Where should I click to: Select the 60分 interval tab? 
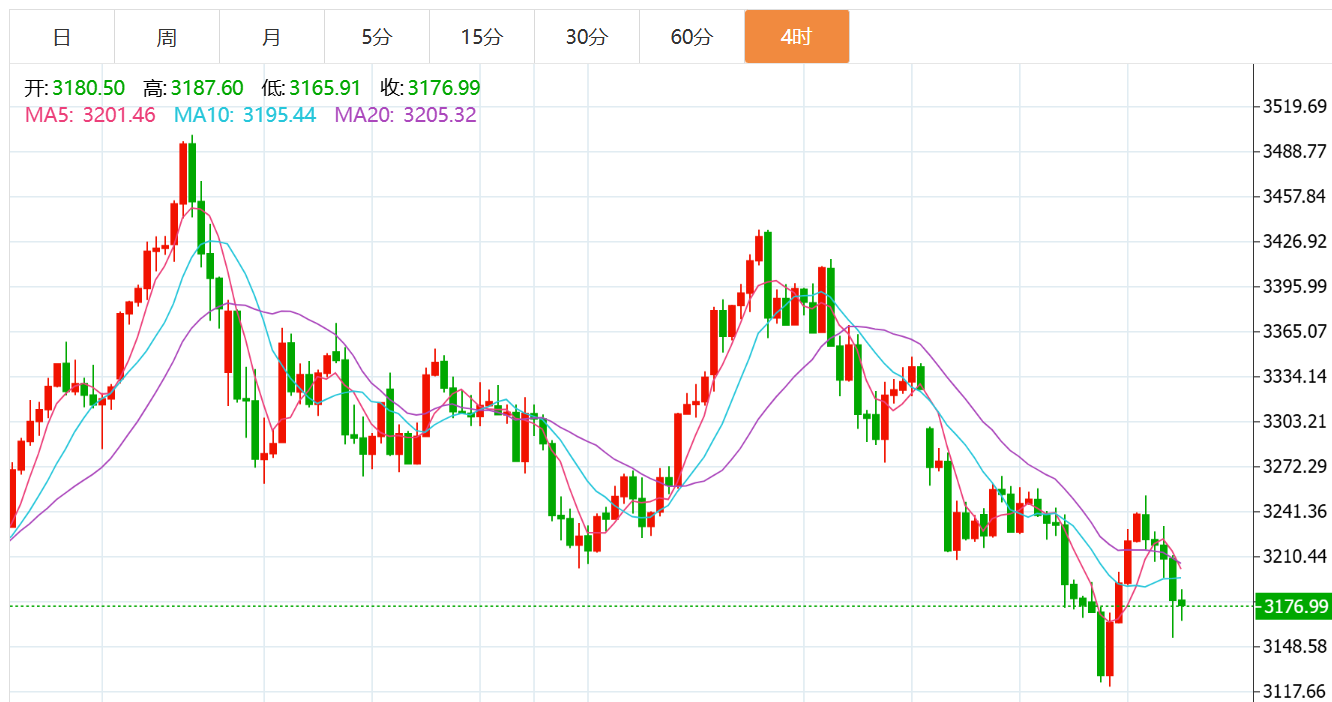pyautogui.click(x=692, y=37)
